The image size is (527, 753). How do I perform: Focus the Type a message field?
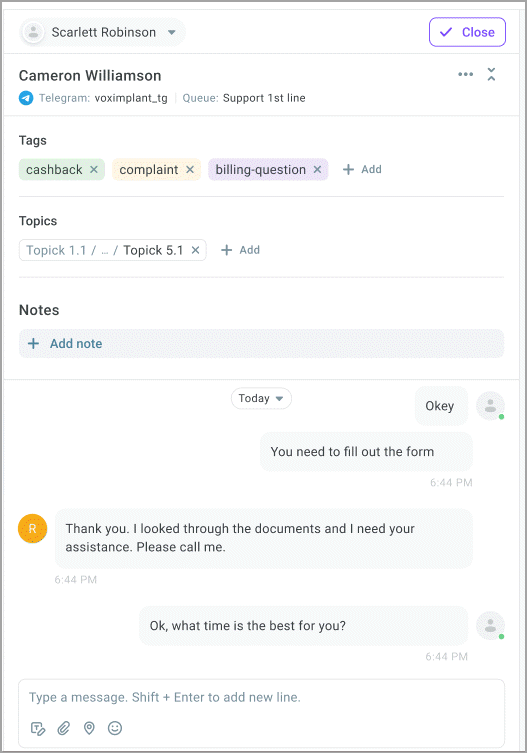click(x=261, y=697)
